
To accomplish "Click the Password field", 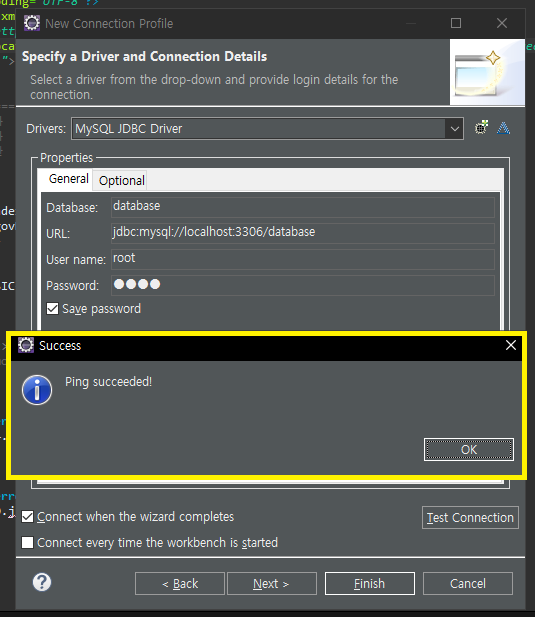I will tap(303, 285).
